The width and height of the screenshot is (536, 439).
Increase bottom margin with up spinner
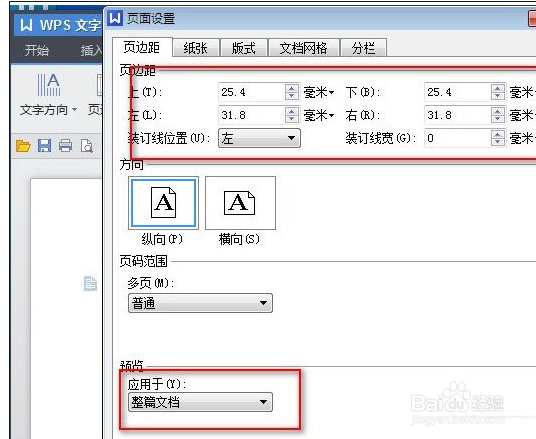point(498,88)
